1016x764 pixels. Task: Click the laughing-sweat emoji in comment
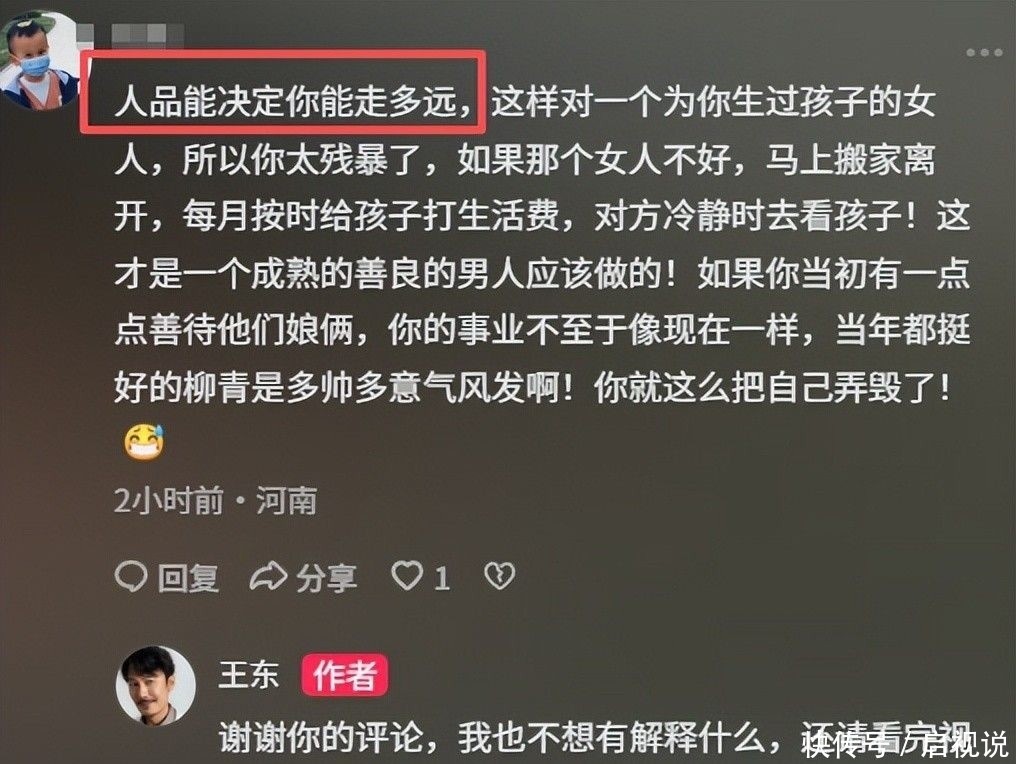click(x=144, y=441)
